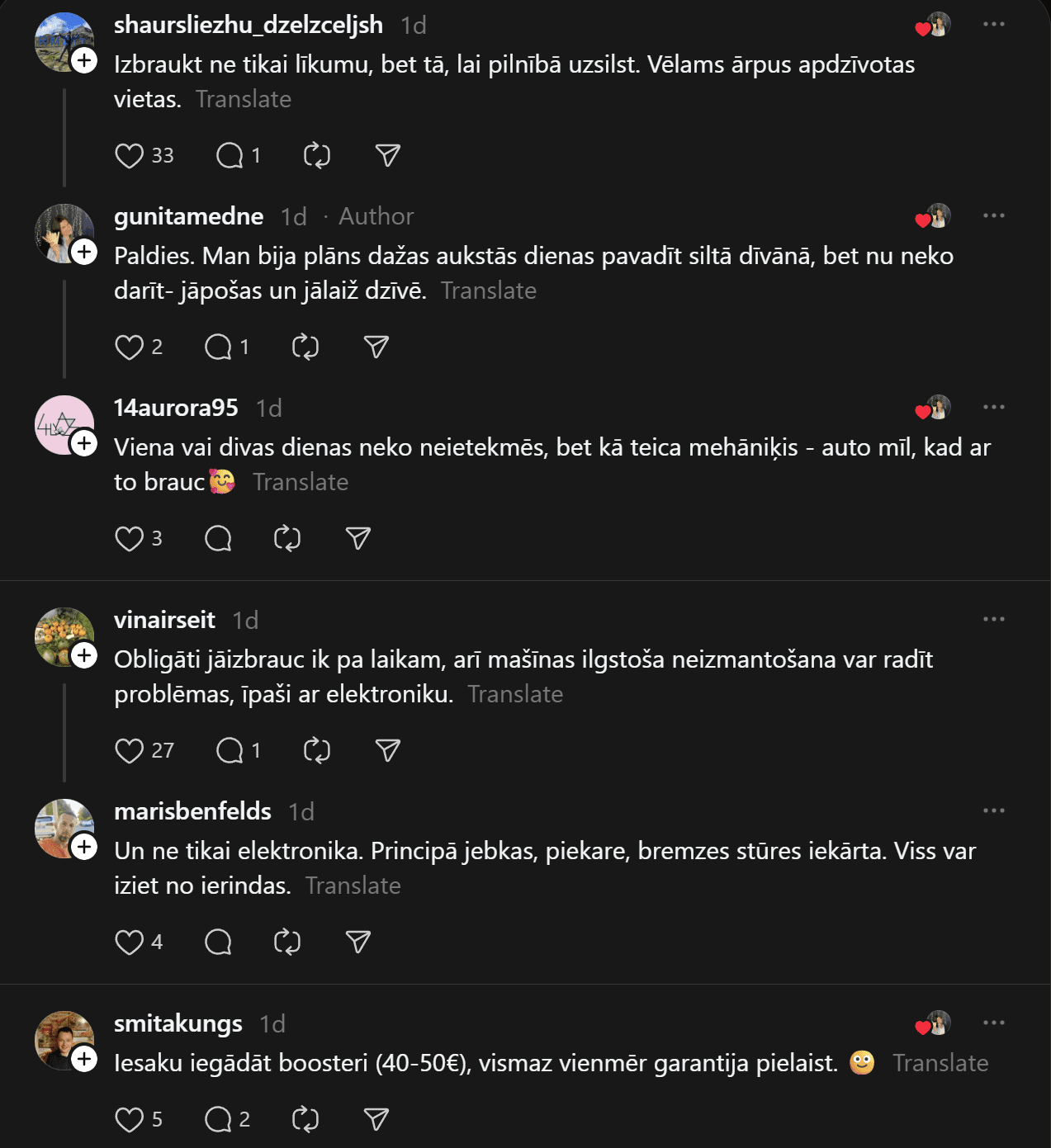Viewport: 1051px width, 1148px height.
Task: Open gunitamedne's profile via username
Action: [189, 216]
